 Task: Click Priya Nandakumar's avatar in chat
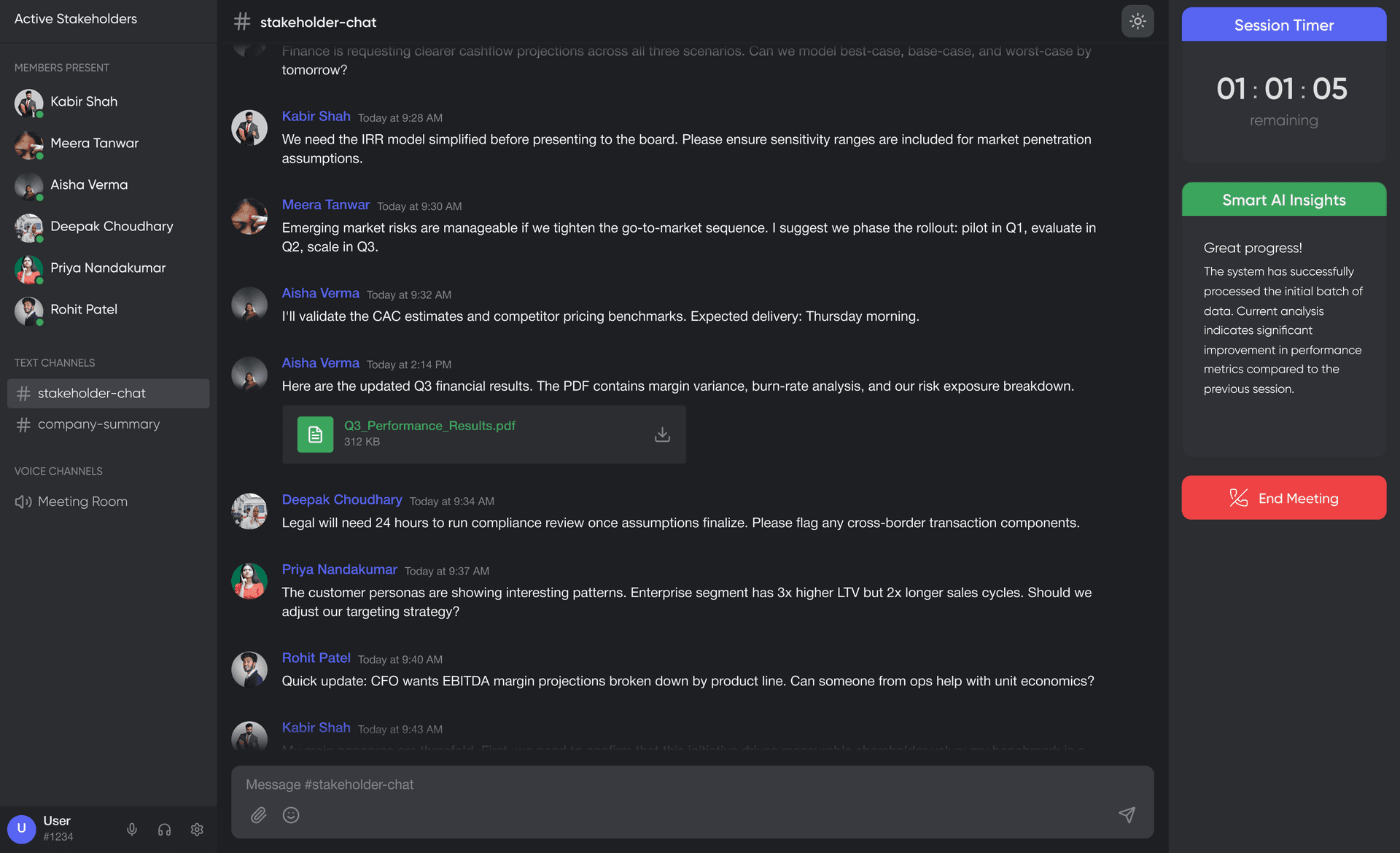(249, 581)
